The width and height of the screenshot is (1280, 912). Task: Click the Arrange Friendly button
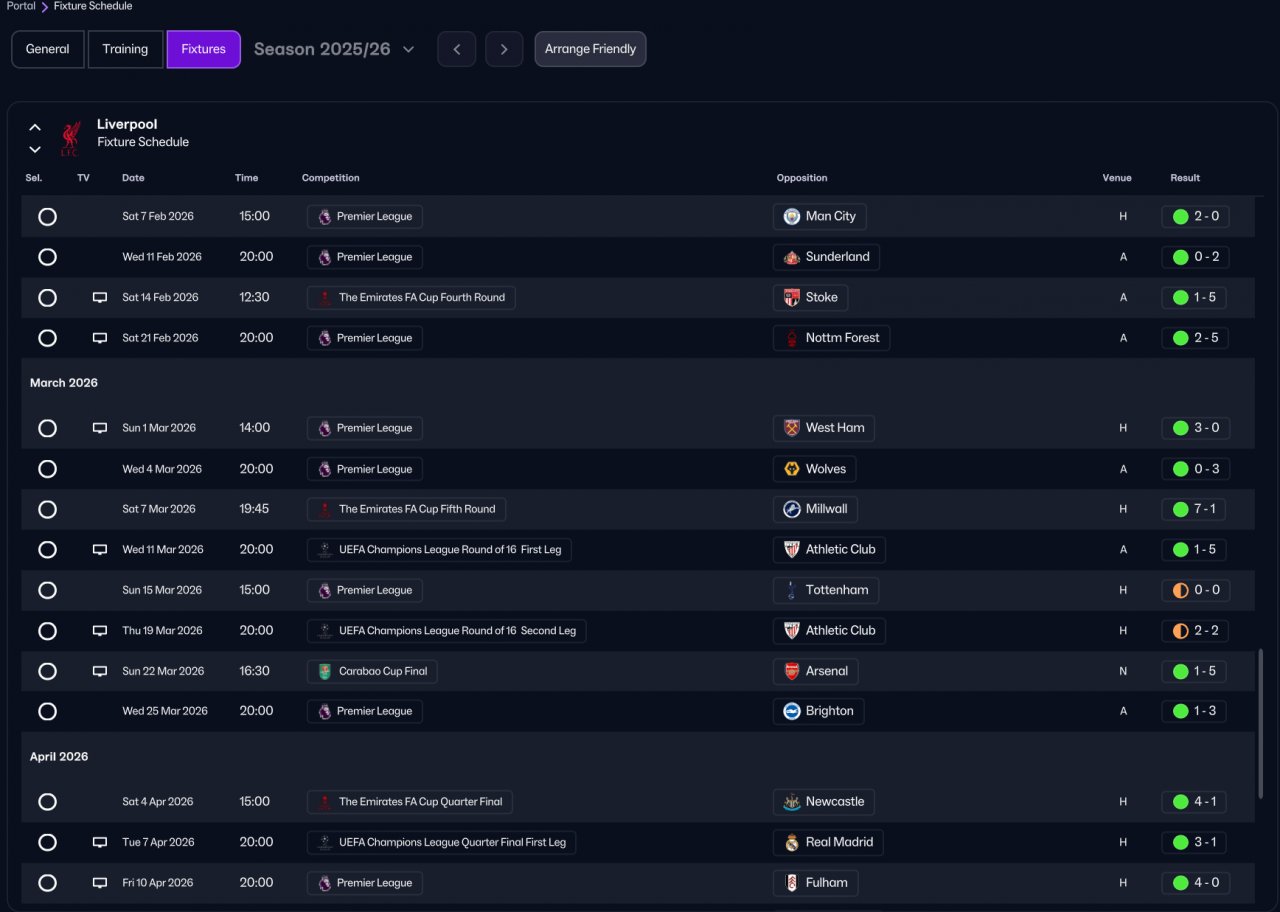point(590,49)
